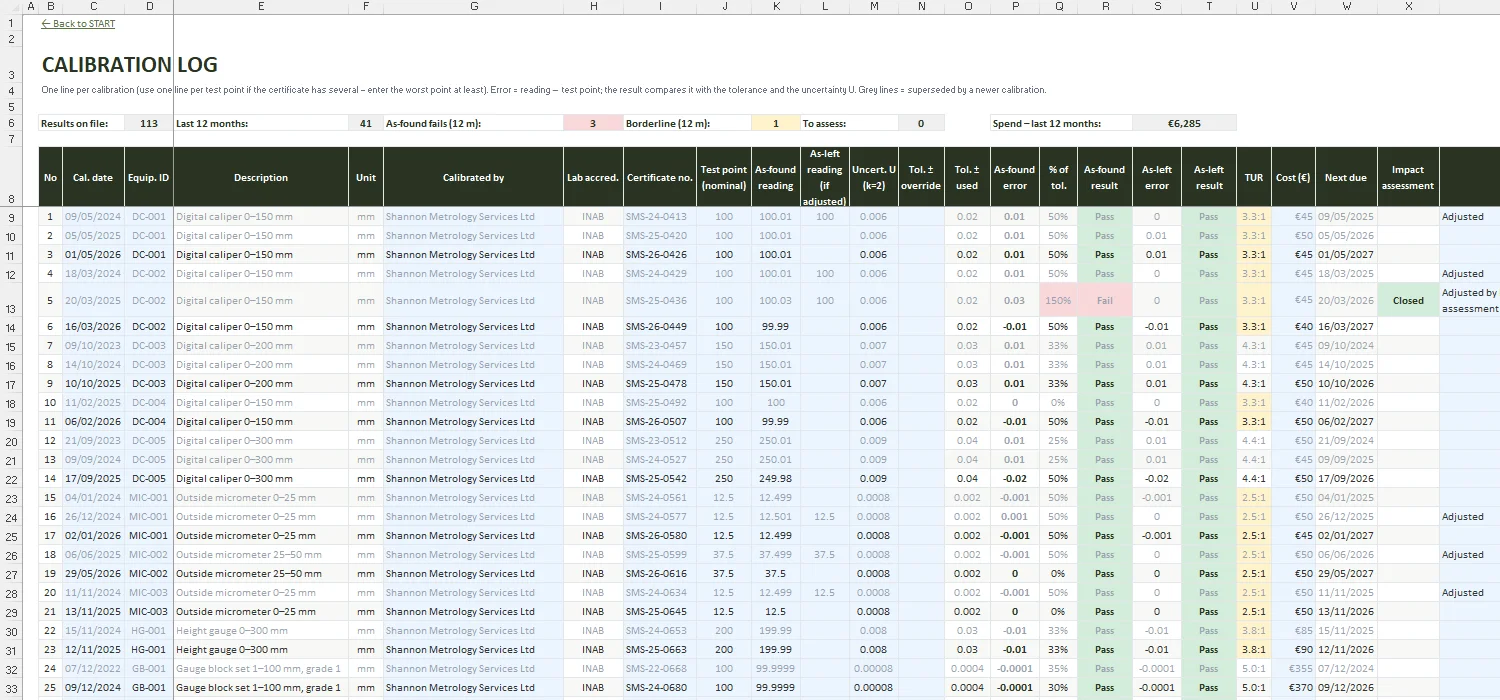Select Height gauge 0–300 mm in line 23

point(261,649)
